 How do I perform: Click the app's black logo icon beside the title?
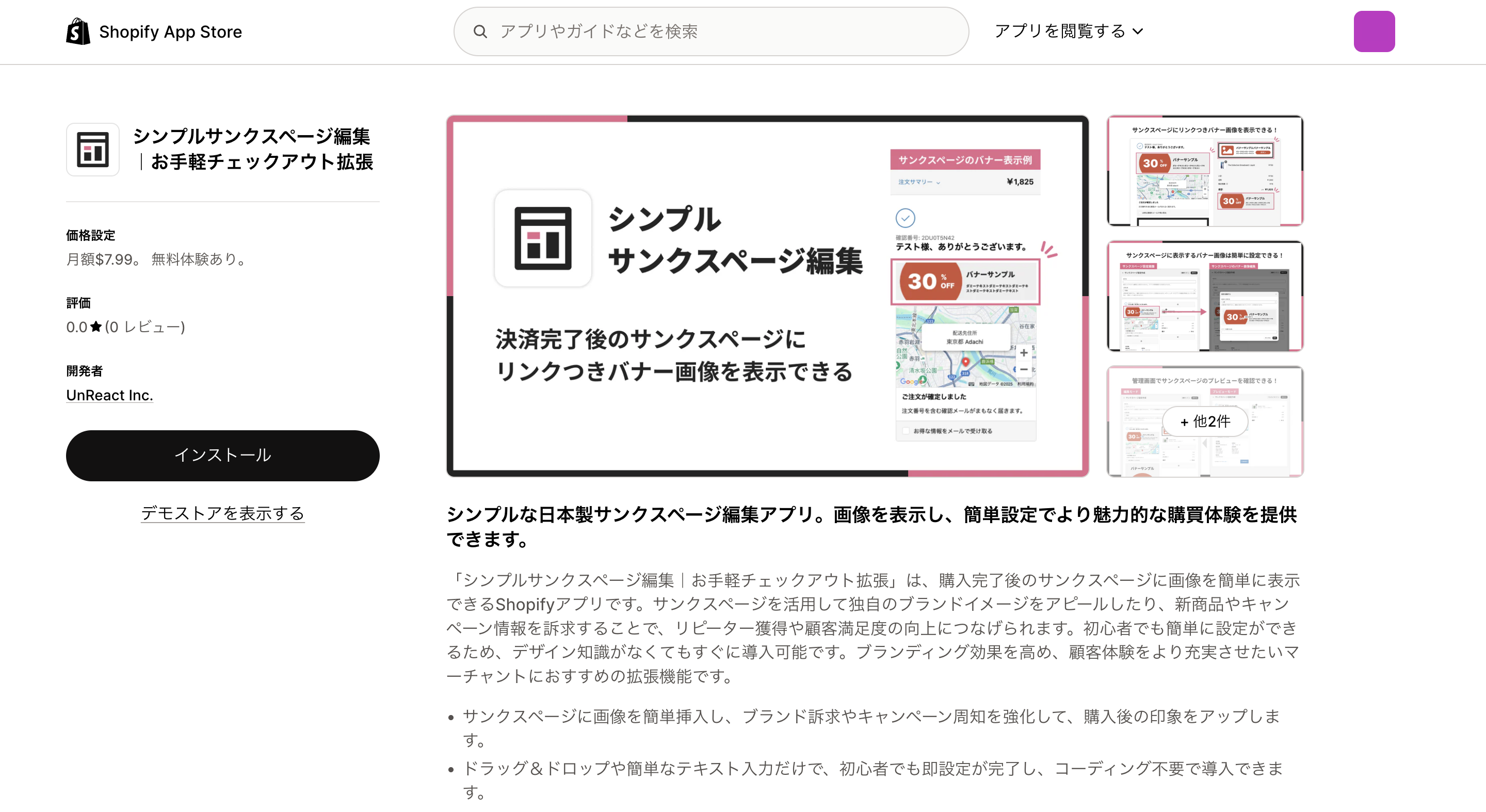pos(92,149)
